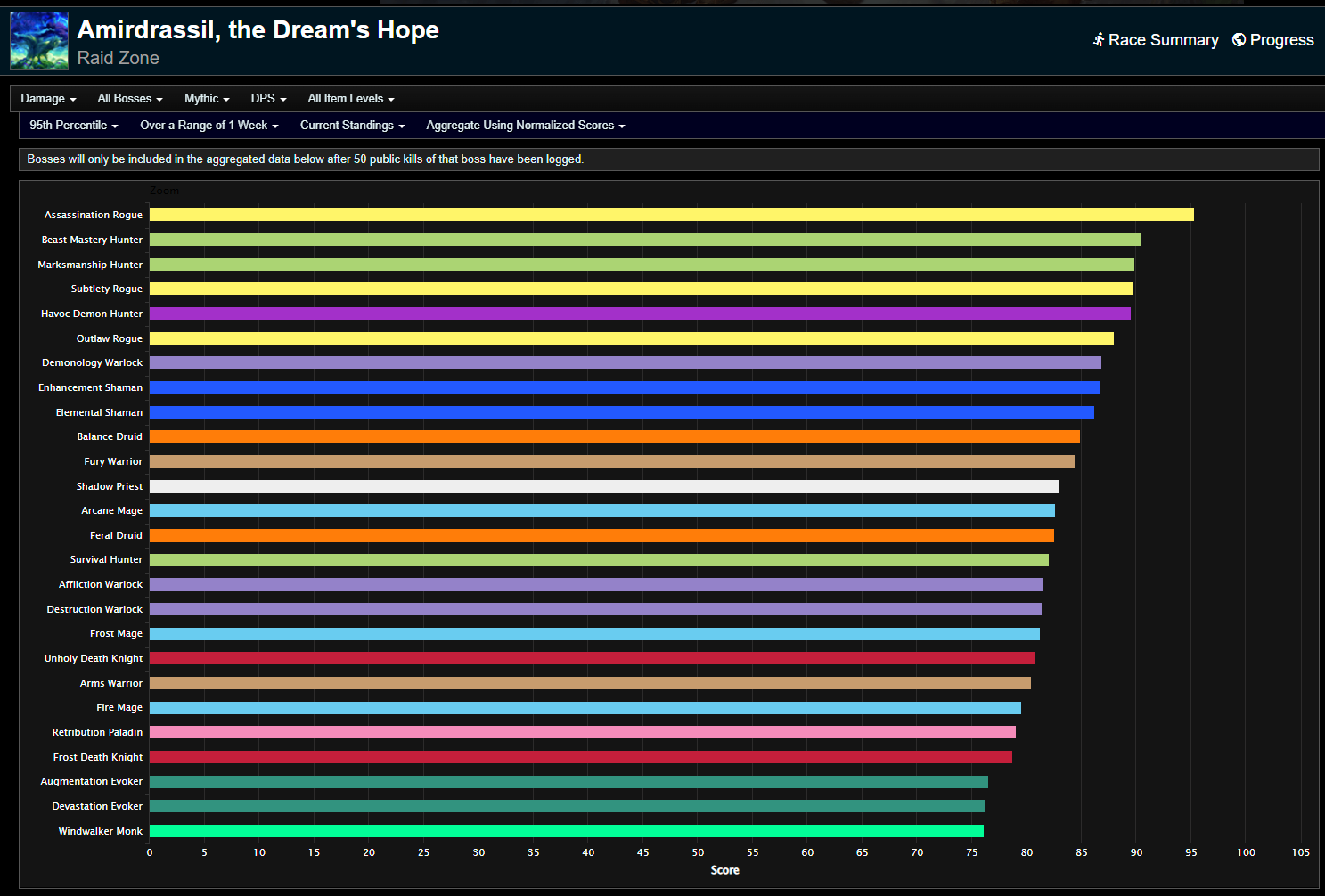Click the Arms Warrior tan bar

(590, 683)
